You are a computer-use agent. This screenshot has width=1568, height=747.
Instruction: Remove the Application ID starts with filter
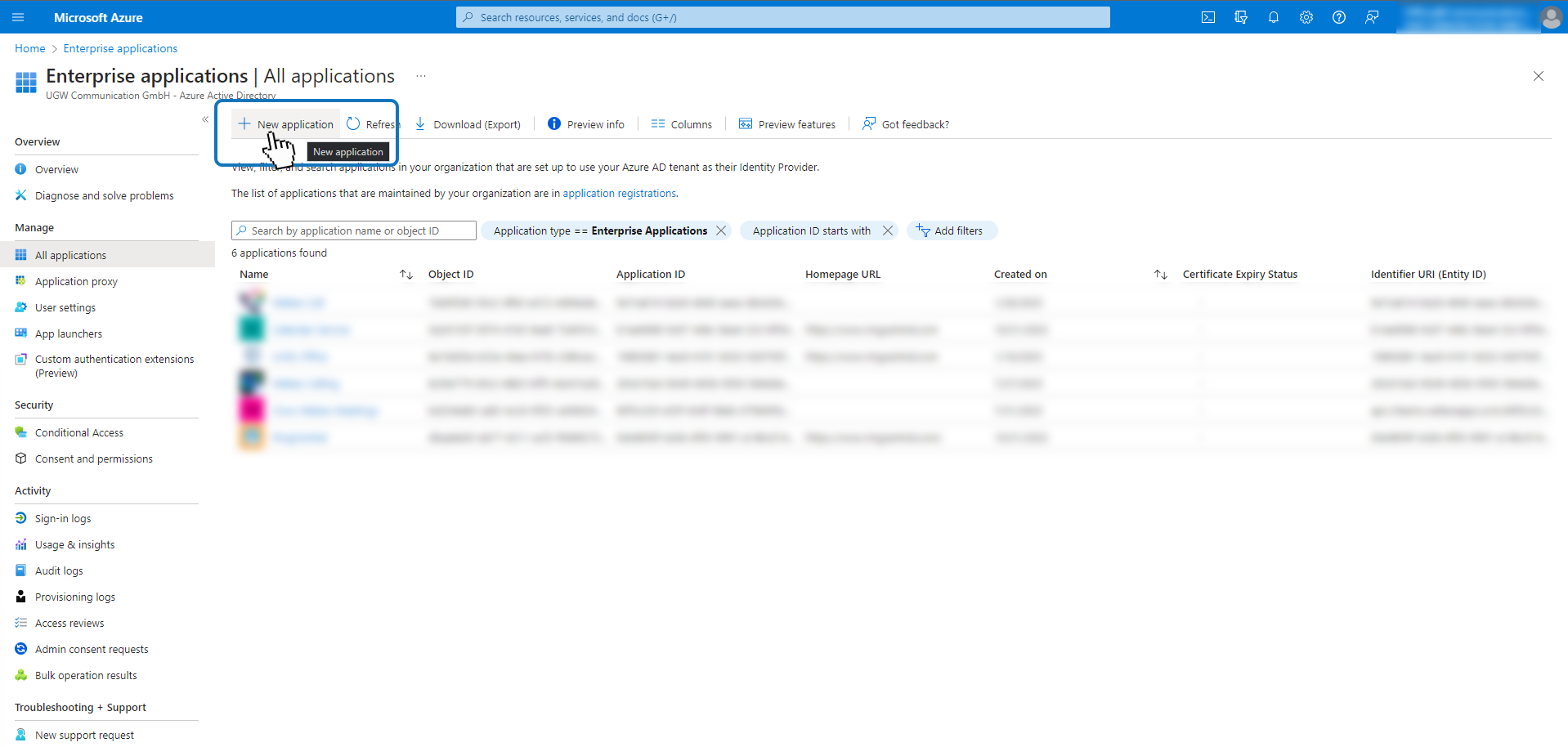pyautogui.click(x=888, y=230)
